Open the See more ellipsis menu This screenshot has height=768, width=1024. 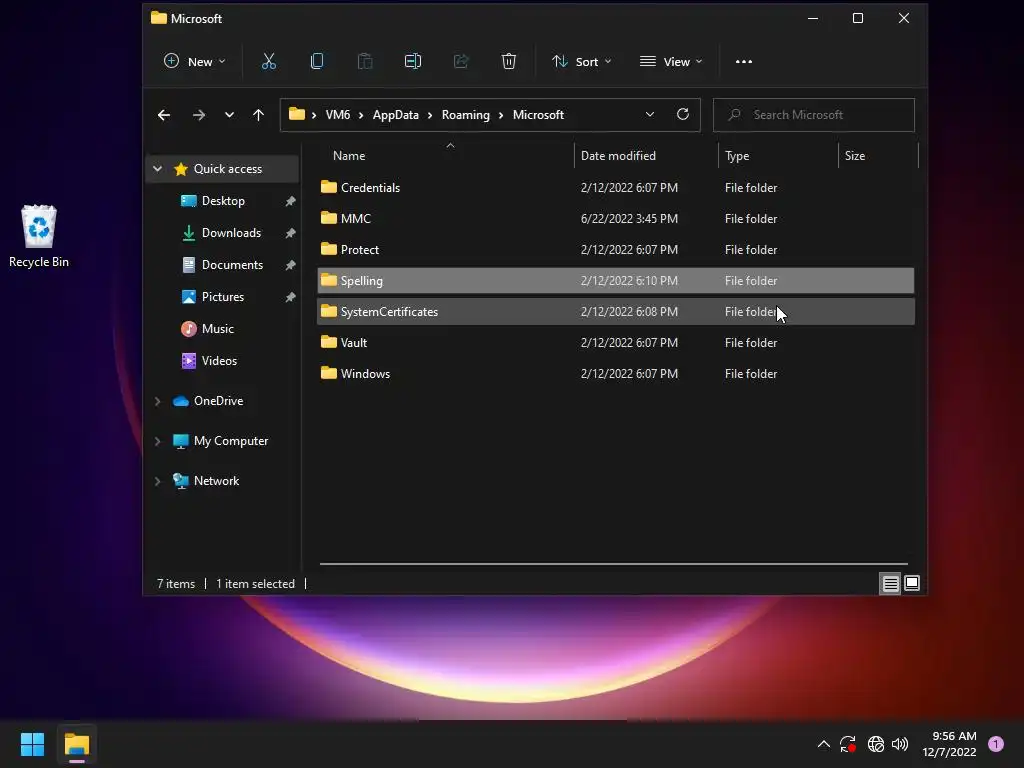744,61
